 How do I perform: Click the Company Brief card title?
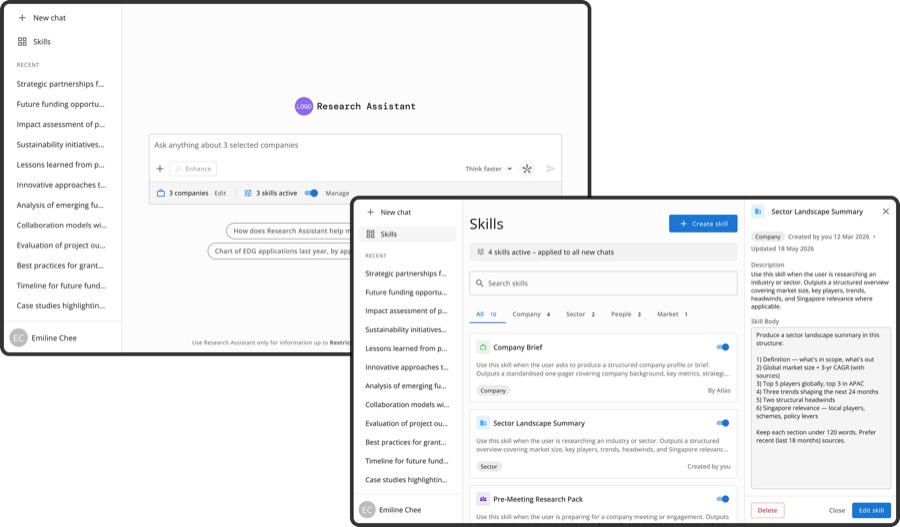(x=518, y=347)
